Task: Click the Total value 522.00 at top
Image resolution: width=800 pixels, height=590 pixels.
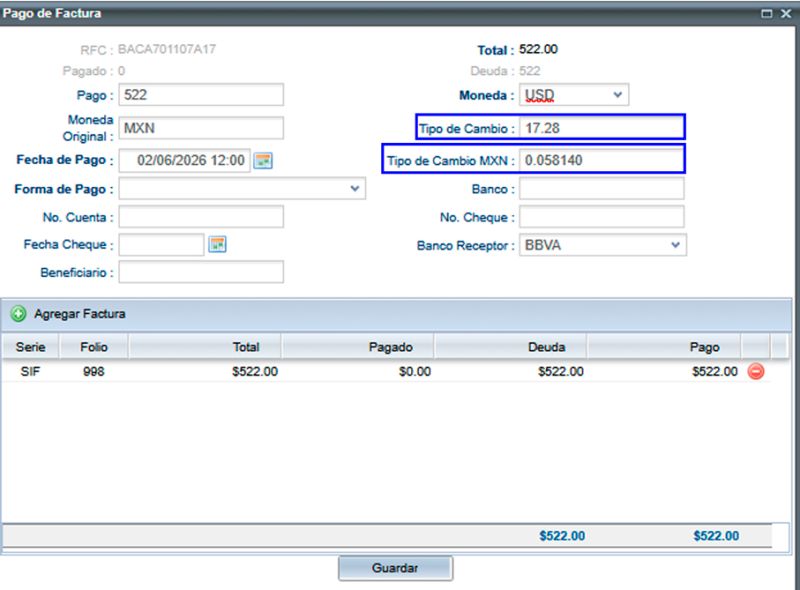Action: click(538, 49)
